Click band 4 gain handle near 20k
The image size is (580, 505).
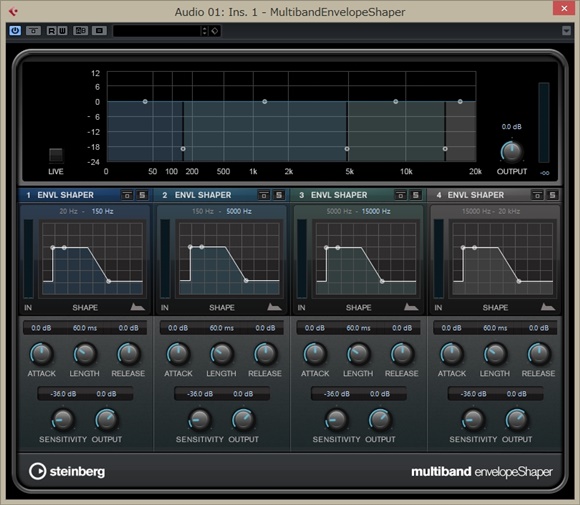pos(460,101)
